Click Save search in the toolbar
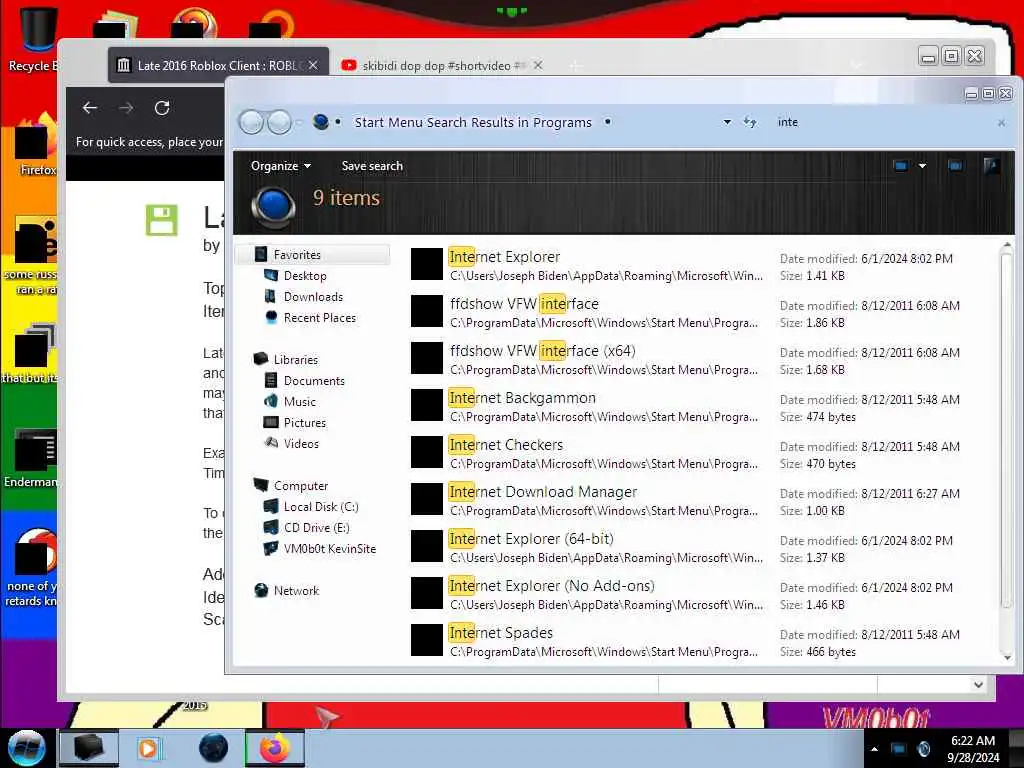Viewport: 1024px width, 768px height. [372, 166]
